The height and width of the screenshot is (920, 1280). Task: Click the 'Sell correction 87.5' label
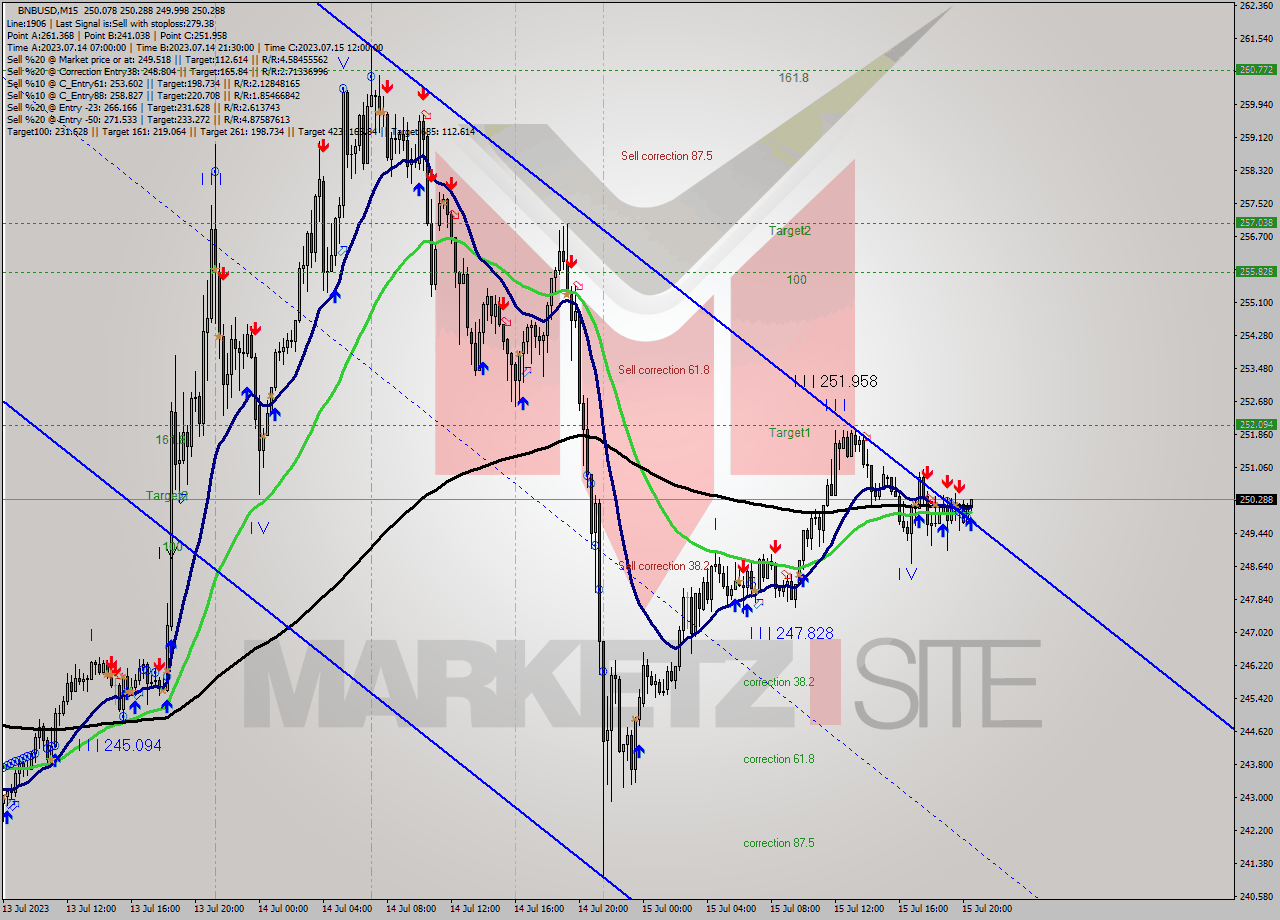pos(666,156)
